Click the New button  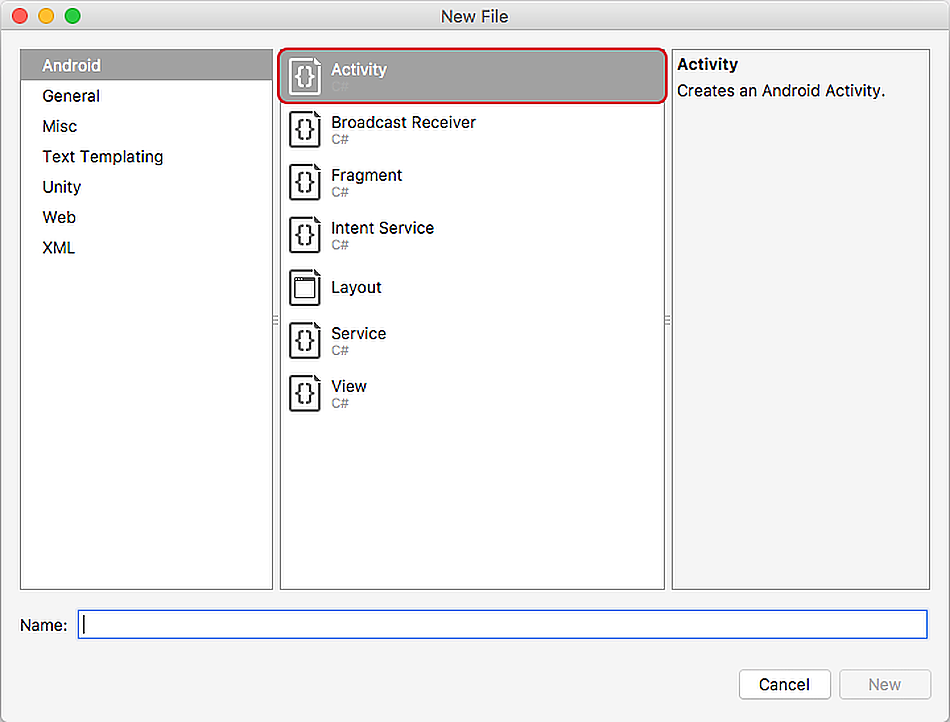885,685
